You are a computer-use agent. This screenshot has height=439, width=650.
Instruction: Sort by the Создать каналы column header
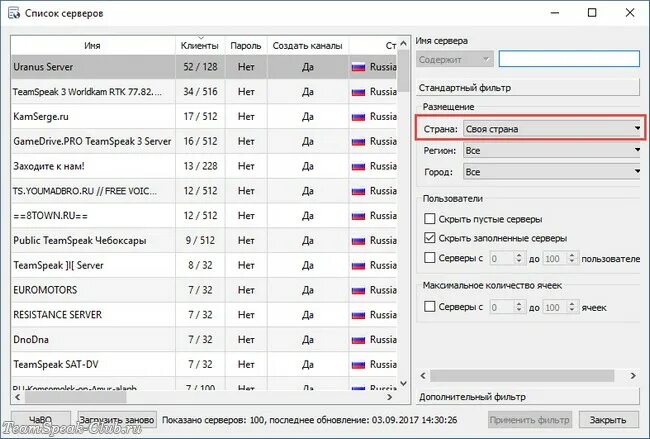[308, 46]
